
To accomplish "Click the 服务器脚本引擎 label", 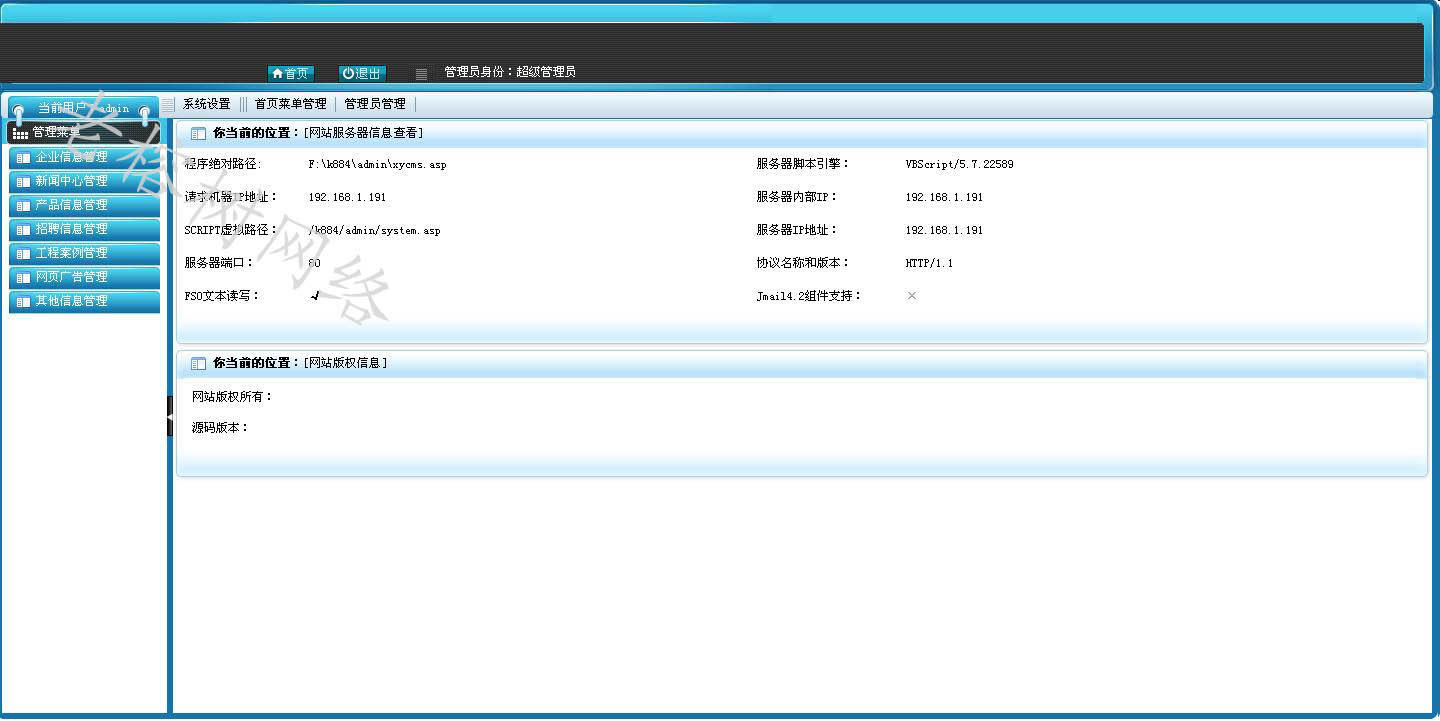I will click(802, 164).
